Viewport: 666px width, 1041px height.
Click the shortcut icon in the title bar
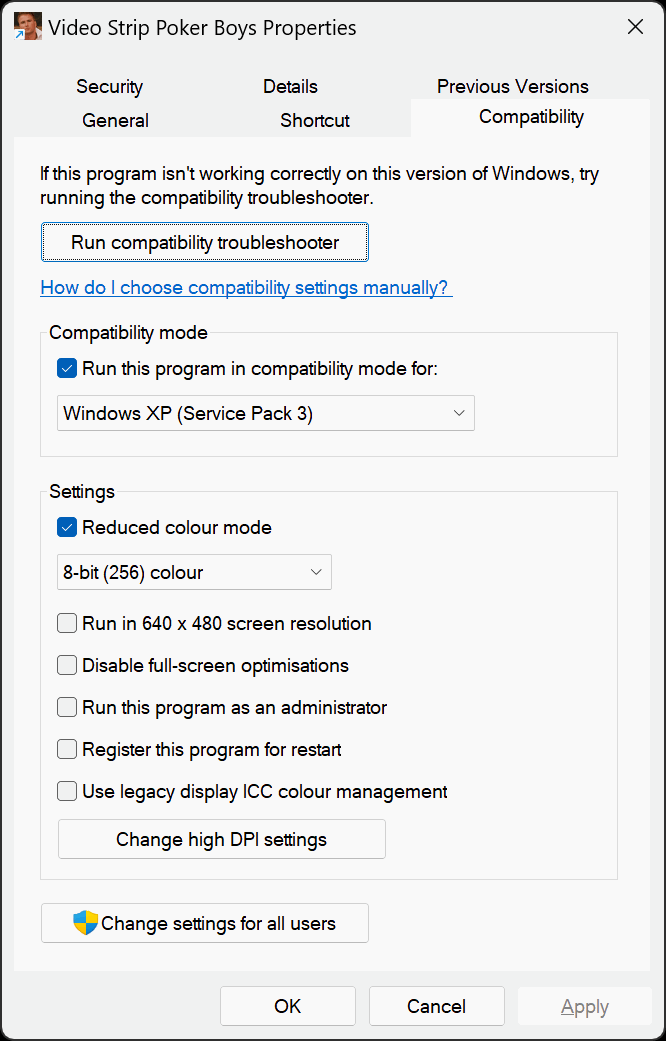click(28, 27)
